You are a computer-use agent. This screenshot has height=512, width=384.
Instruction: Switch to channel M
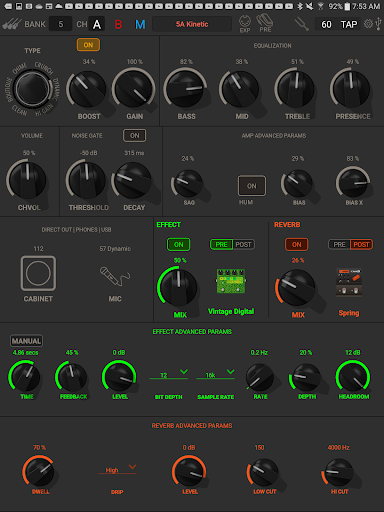[x=140, y=24]
